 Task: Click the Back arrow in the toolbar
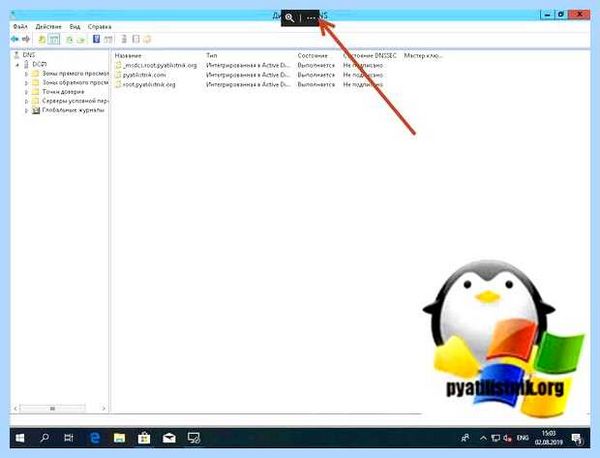click(15, 39)
